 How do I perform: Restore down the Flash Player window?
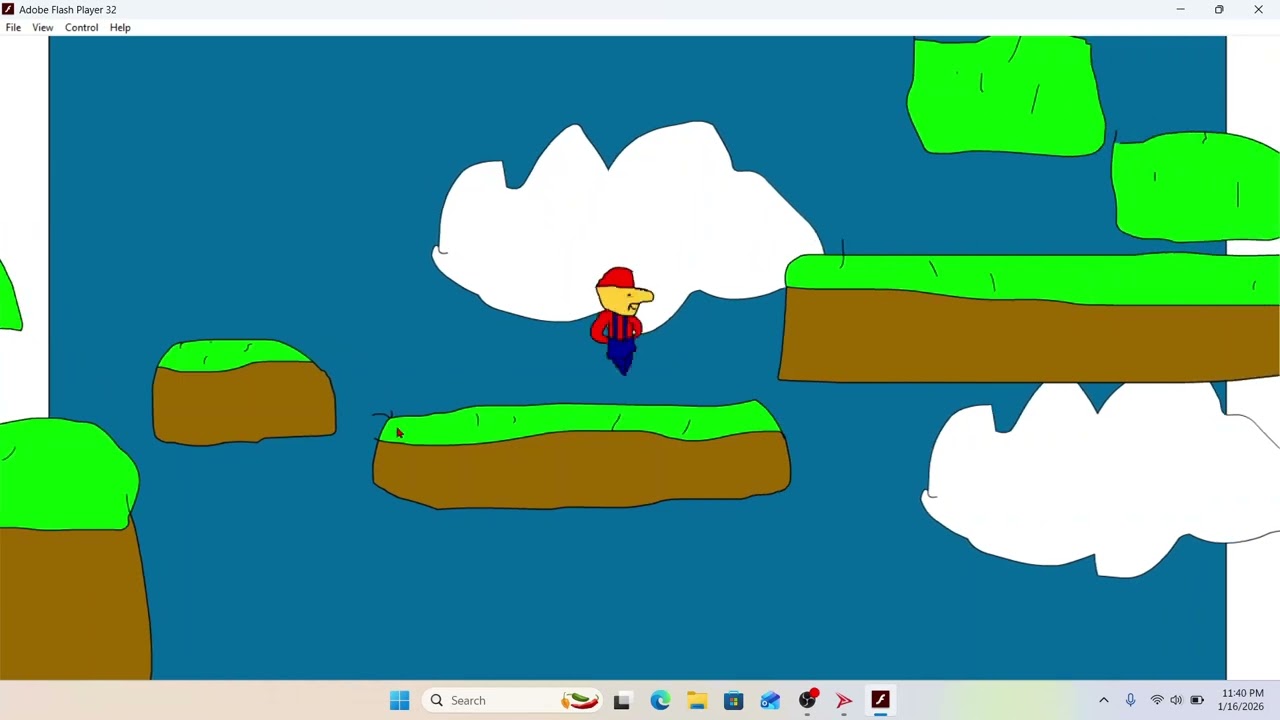(1219, 9)
